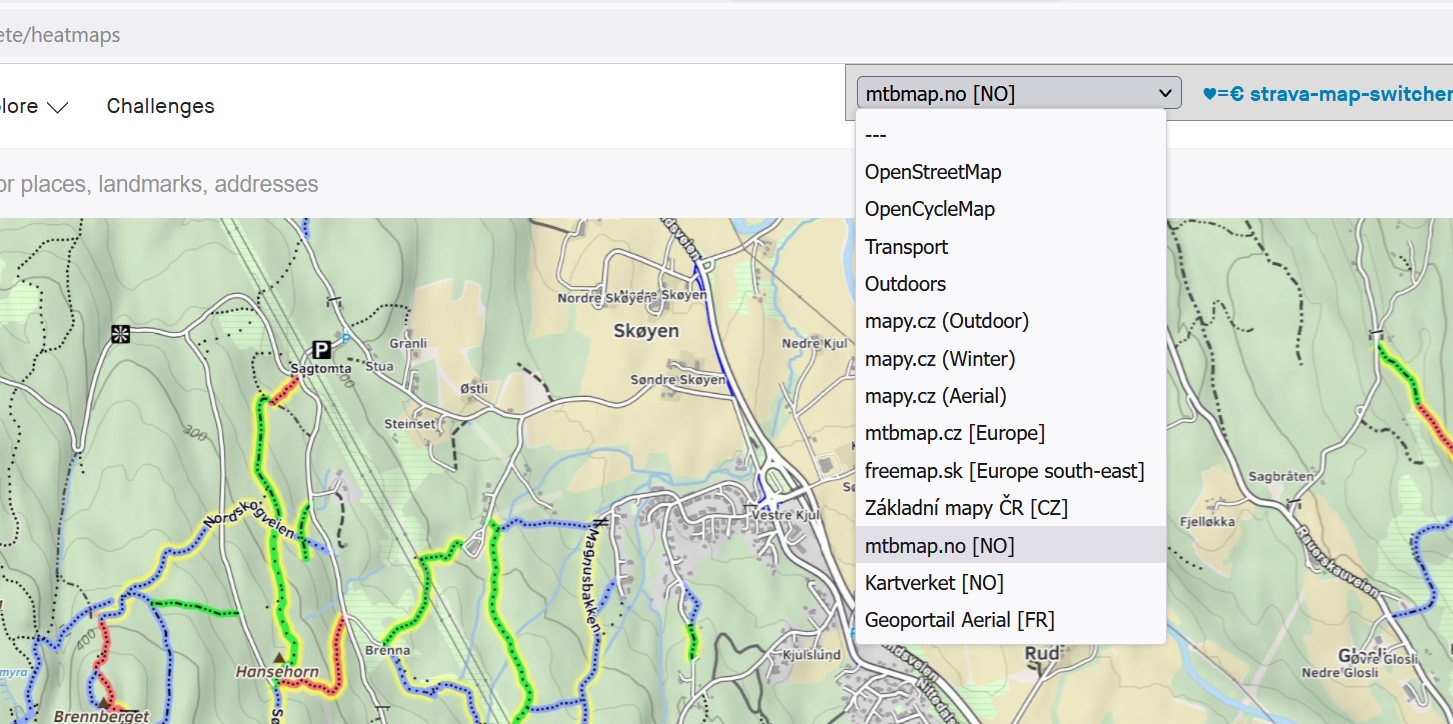Click the Hansehorn label on the map
The height and width of the screenshot is (724, 1453).
(x=277, y=672)
